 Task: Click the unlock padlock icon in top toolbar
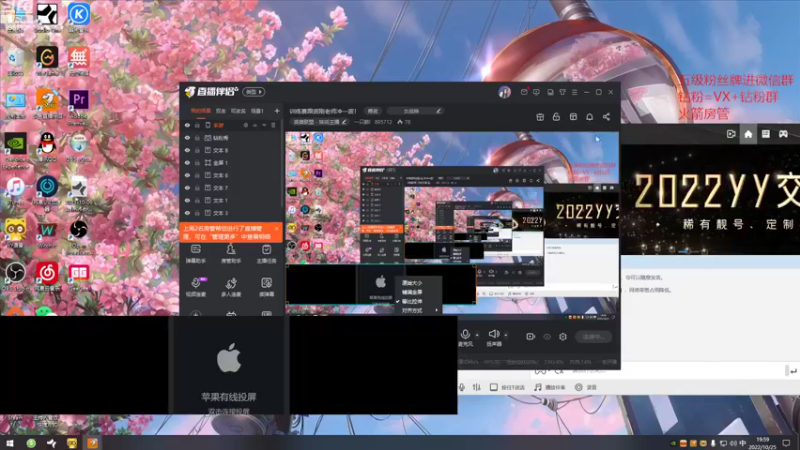pos(556,117)
